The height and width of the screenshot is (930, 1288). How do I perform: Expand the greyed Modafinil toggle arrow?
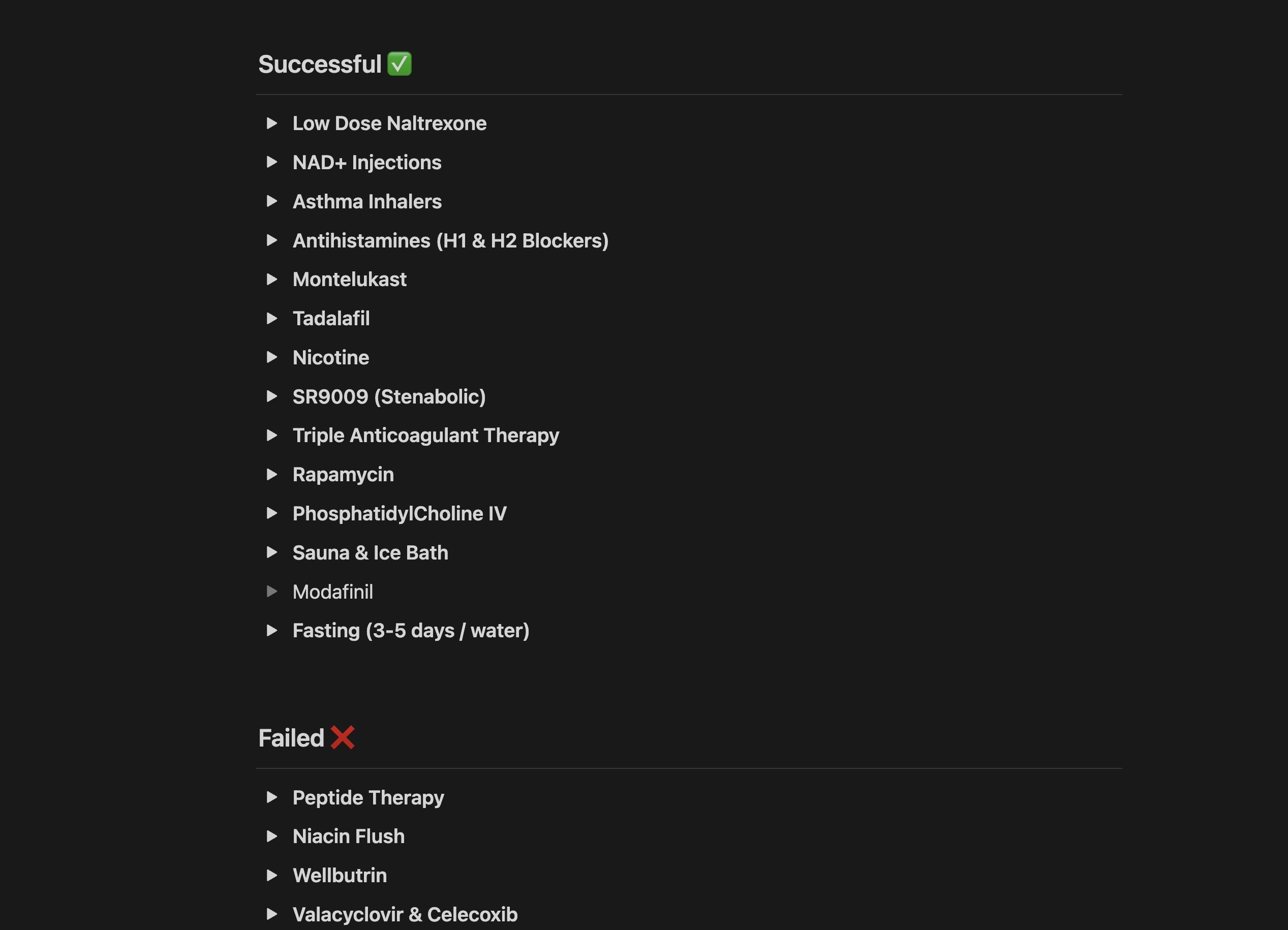(272, 592)
